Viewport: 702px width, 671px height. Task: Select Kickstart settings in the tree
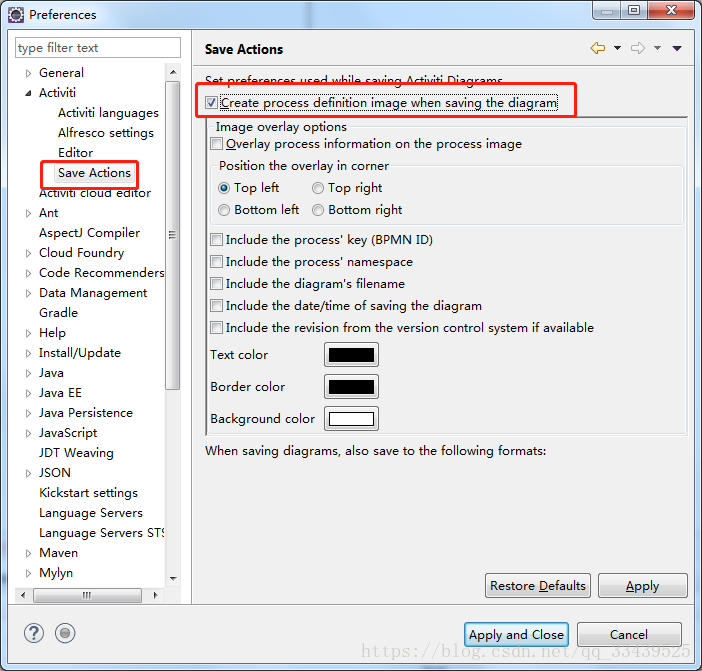pos(88,493)
